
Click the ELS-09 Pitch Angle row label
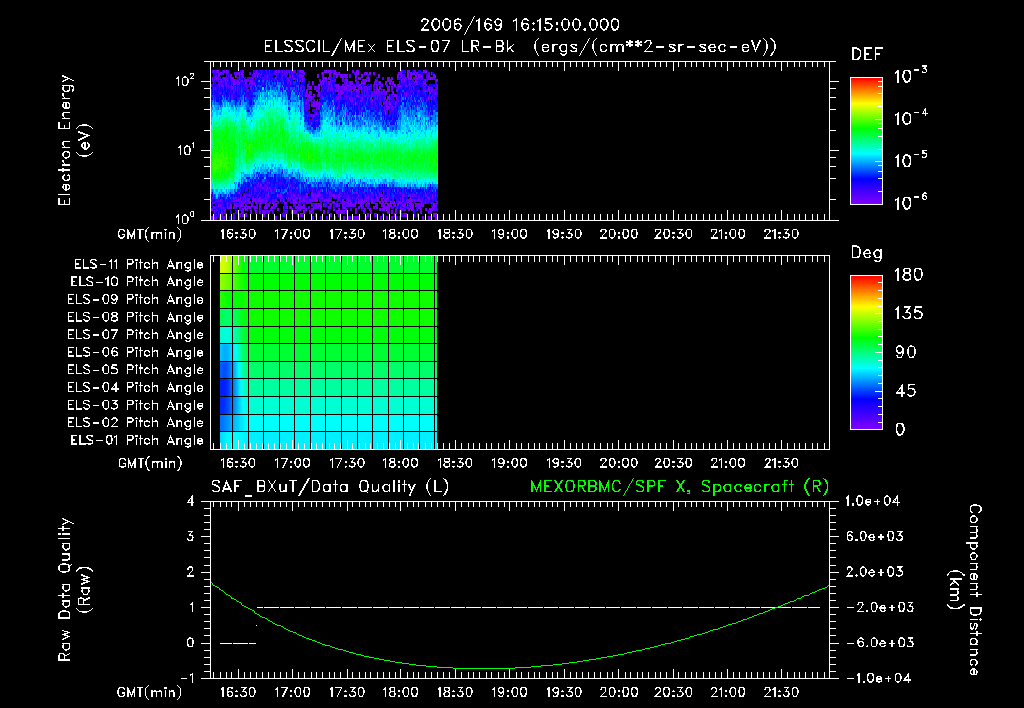pos(136,300)
